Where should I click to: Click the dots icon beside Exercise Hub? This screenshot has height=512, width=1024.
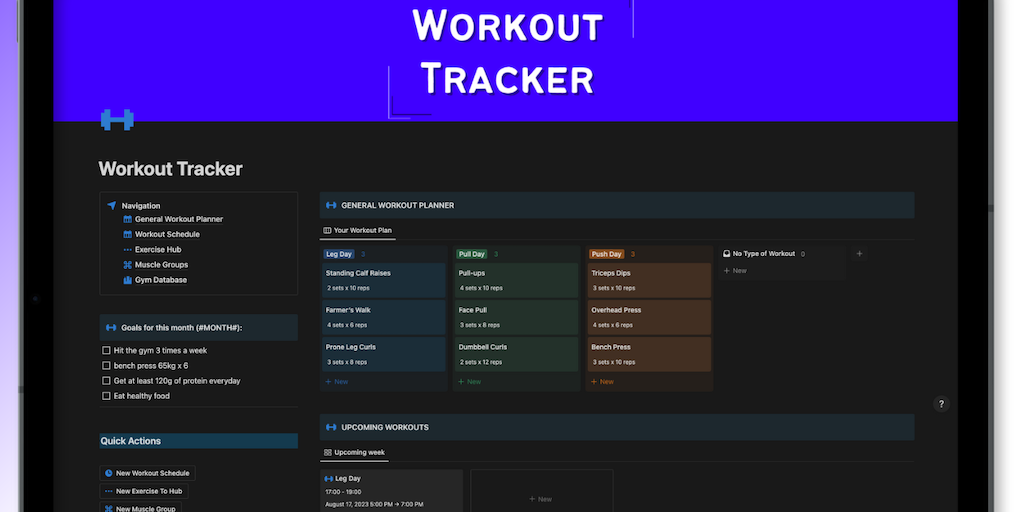[127, 249]
